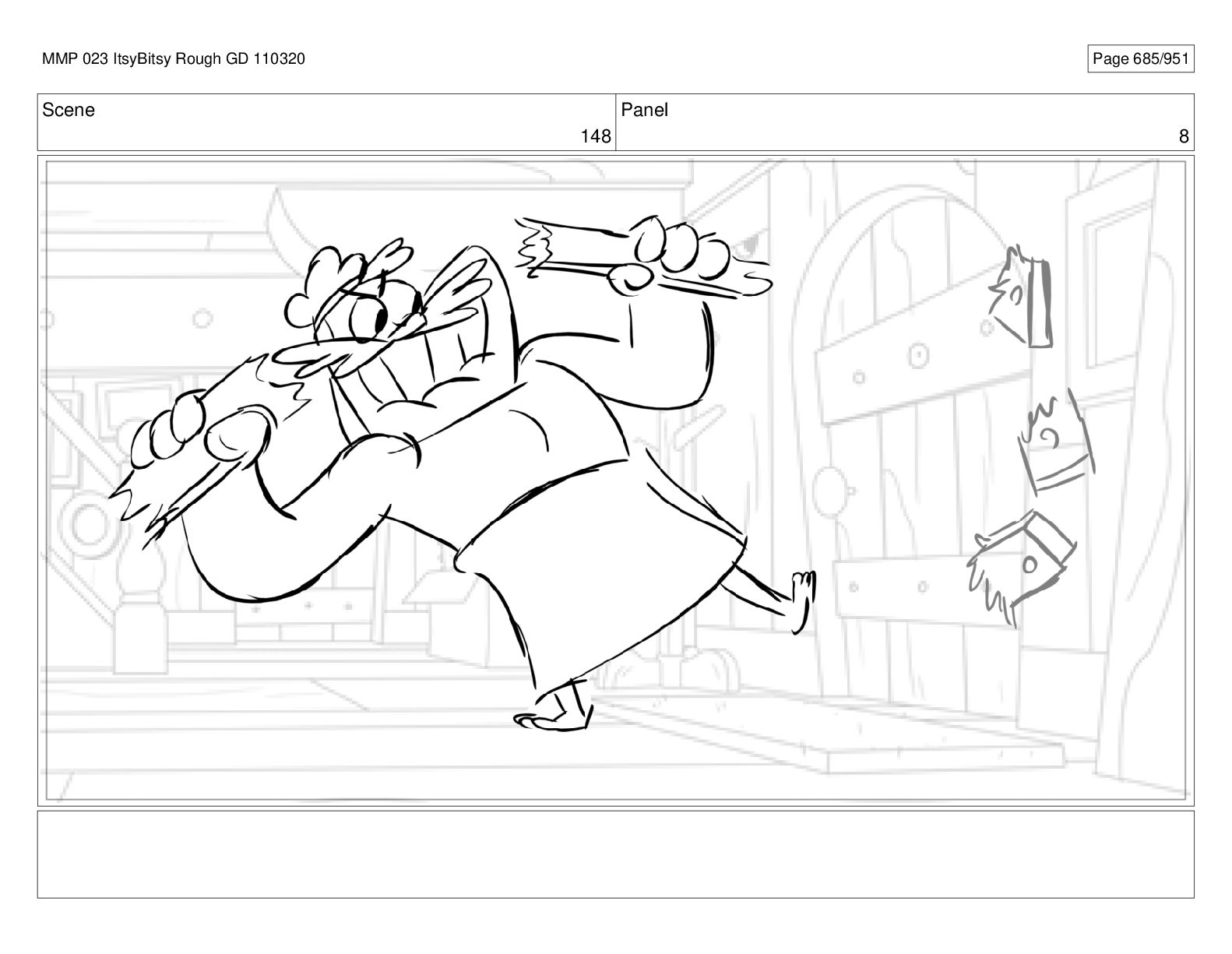Click the empty notes box below the panel
This screenshot has width=1232, height=954.
coord(615,854)
